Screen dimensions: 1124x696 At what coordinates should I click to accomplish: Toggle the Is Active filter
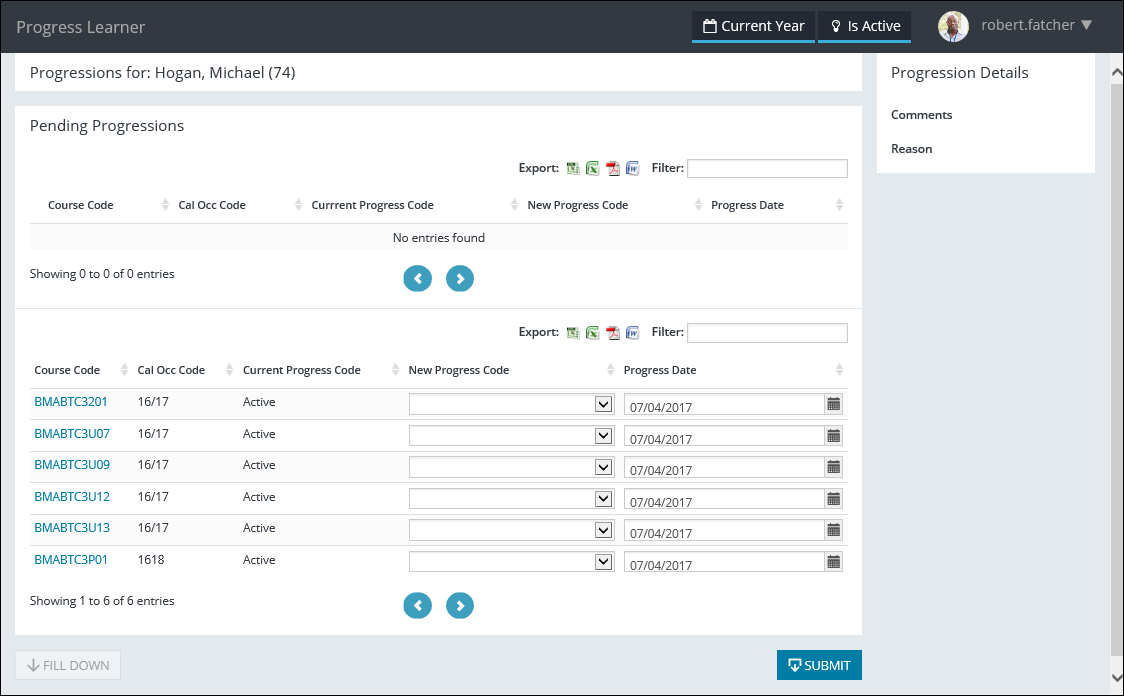[864, 26]
